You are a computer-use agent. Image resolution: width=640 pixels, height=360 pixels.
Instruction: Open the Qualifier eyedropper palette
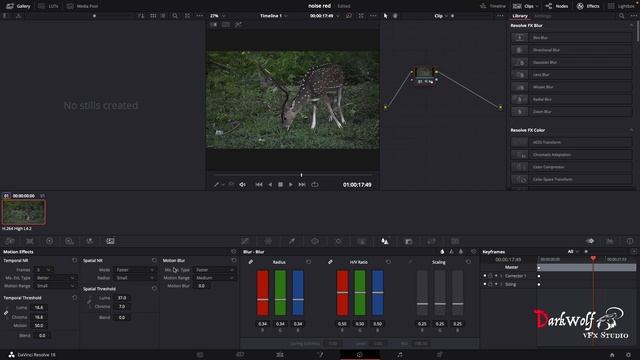pyautogui.click(x=292, y=241)
